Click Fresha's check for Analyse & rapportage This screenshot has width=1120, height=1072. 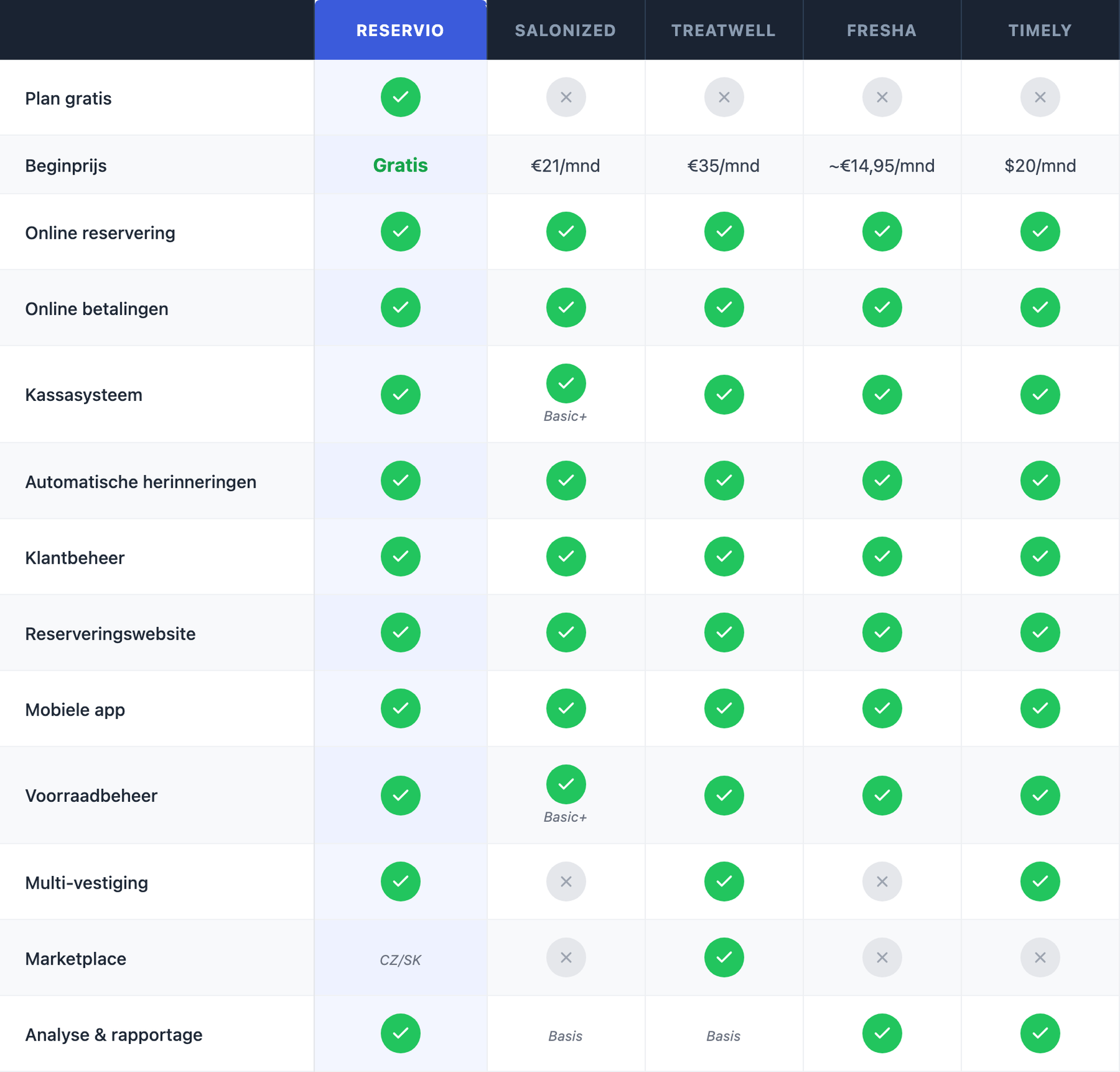coord(882,1033)
